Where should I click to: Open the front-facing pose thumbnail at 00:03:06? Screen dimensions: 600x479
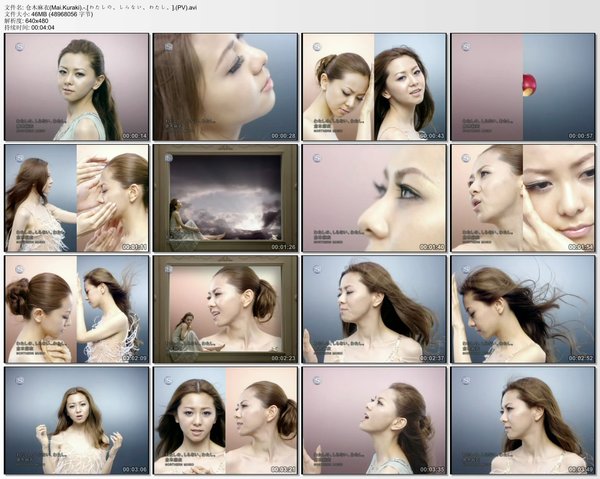[77, 420]
